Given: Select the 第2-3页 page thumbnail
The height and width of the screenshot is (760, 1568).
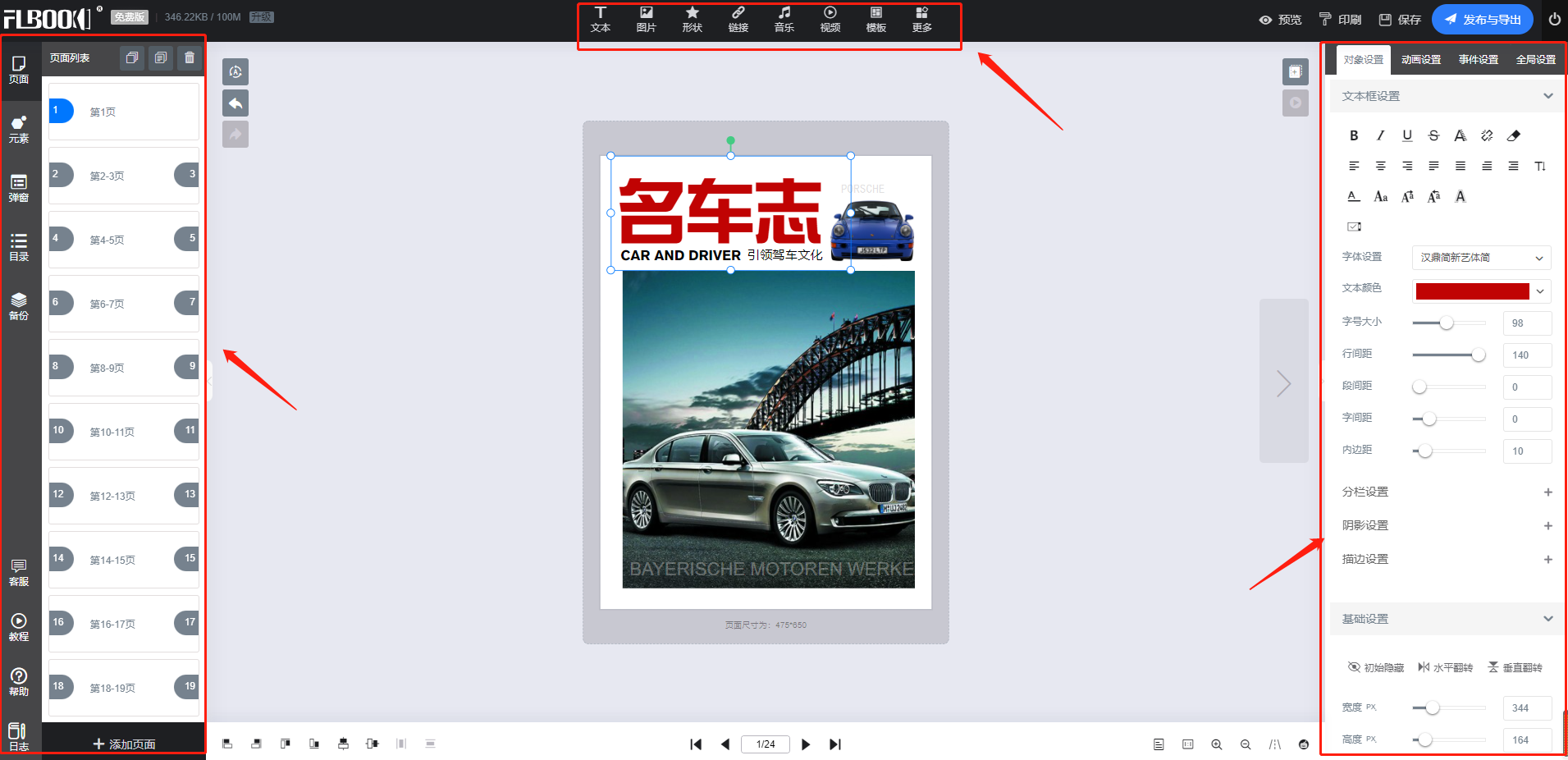Looking at the screenshot, I should [123, 176].
